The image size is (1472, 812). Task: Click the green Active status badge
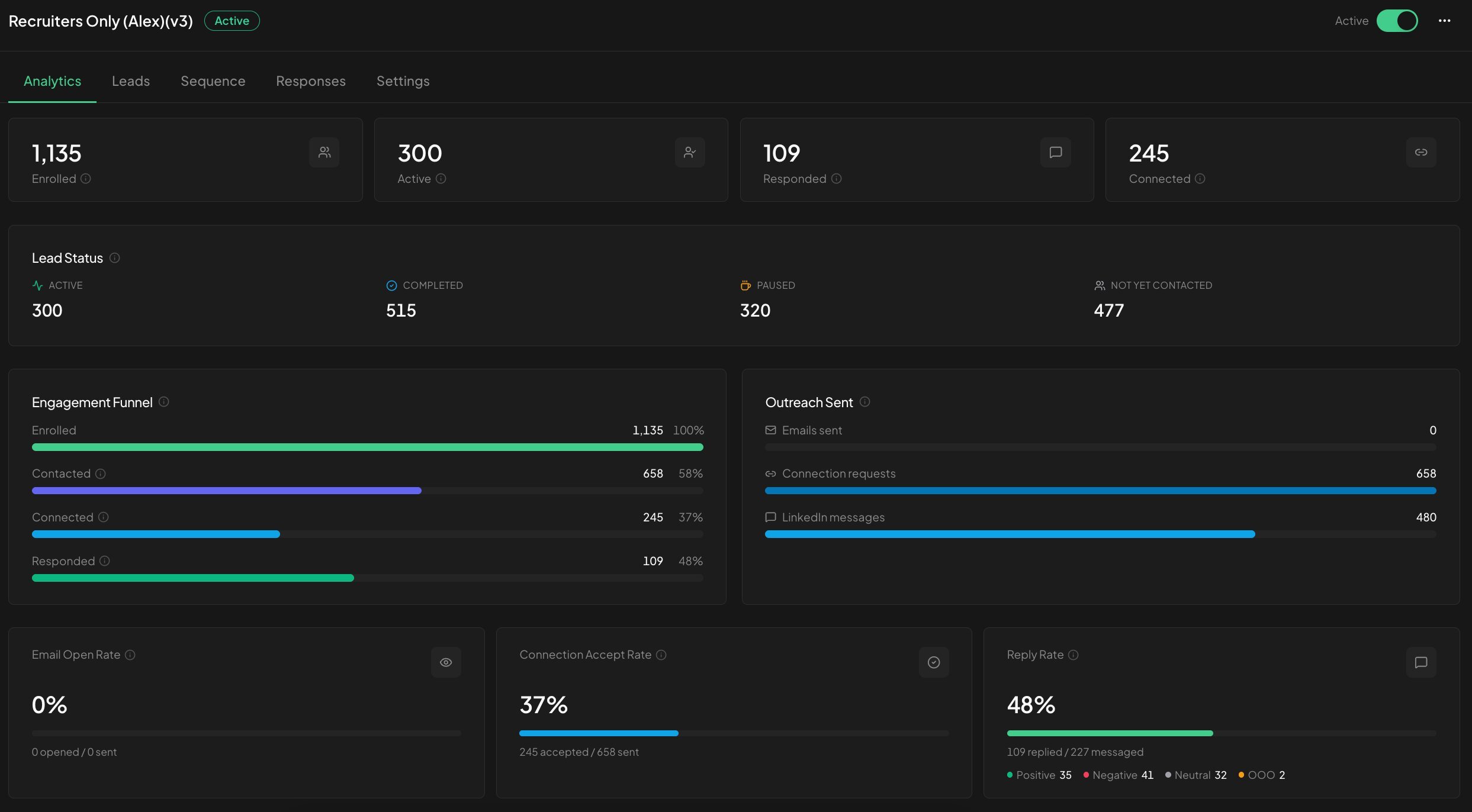coord(232,21)
